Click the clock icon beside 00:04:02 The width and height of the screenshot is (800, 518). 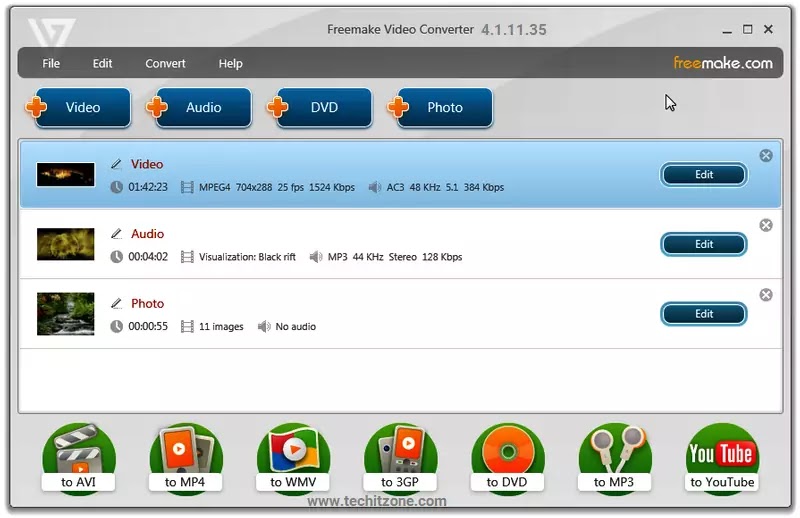[117, 257]
